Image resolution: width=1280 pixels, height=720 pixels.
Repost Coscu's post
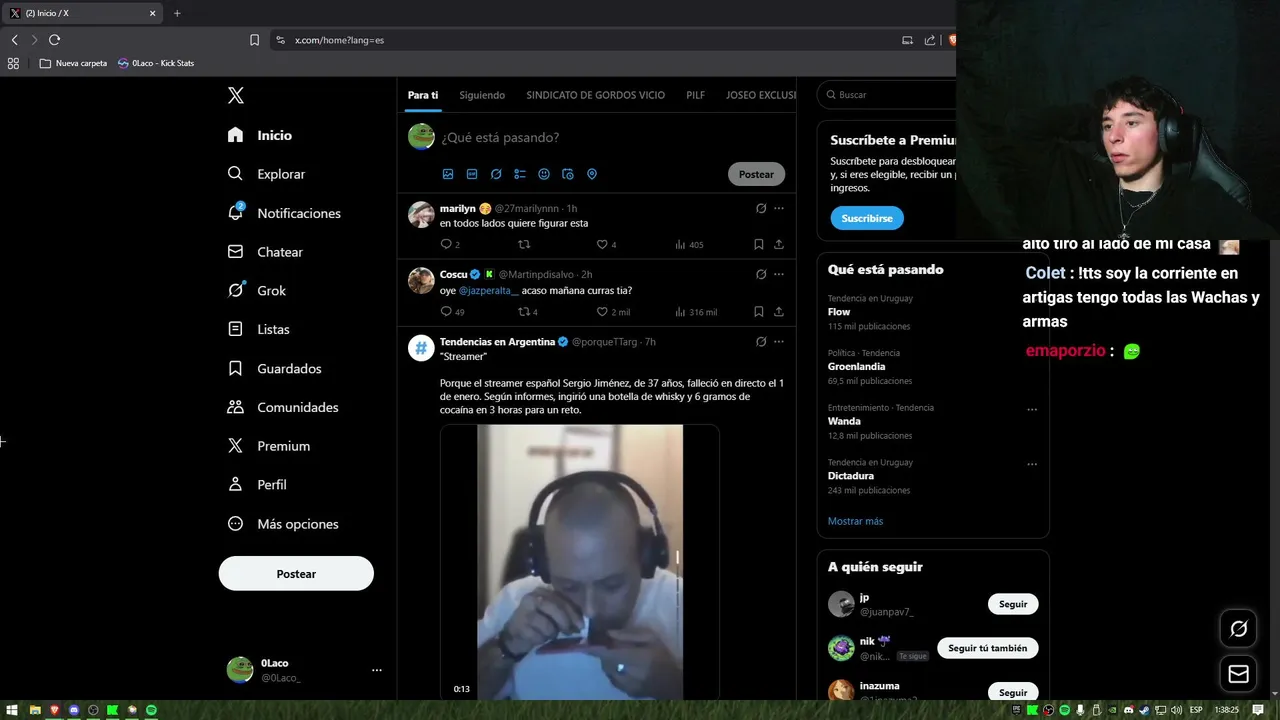point(523,312)
